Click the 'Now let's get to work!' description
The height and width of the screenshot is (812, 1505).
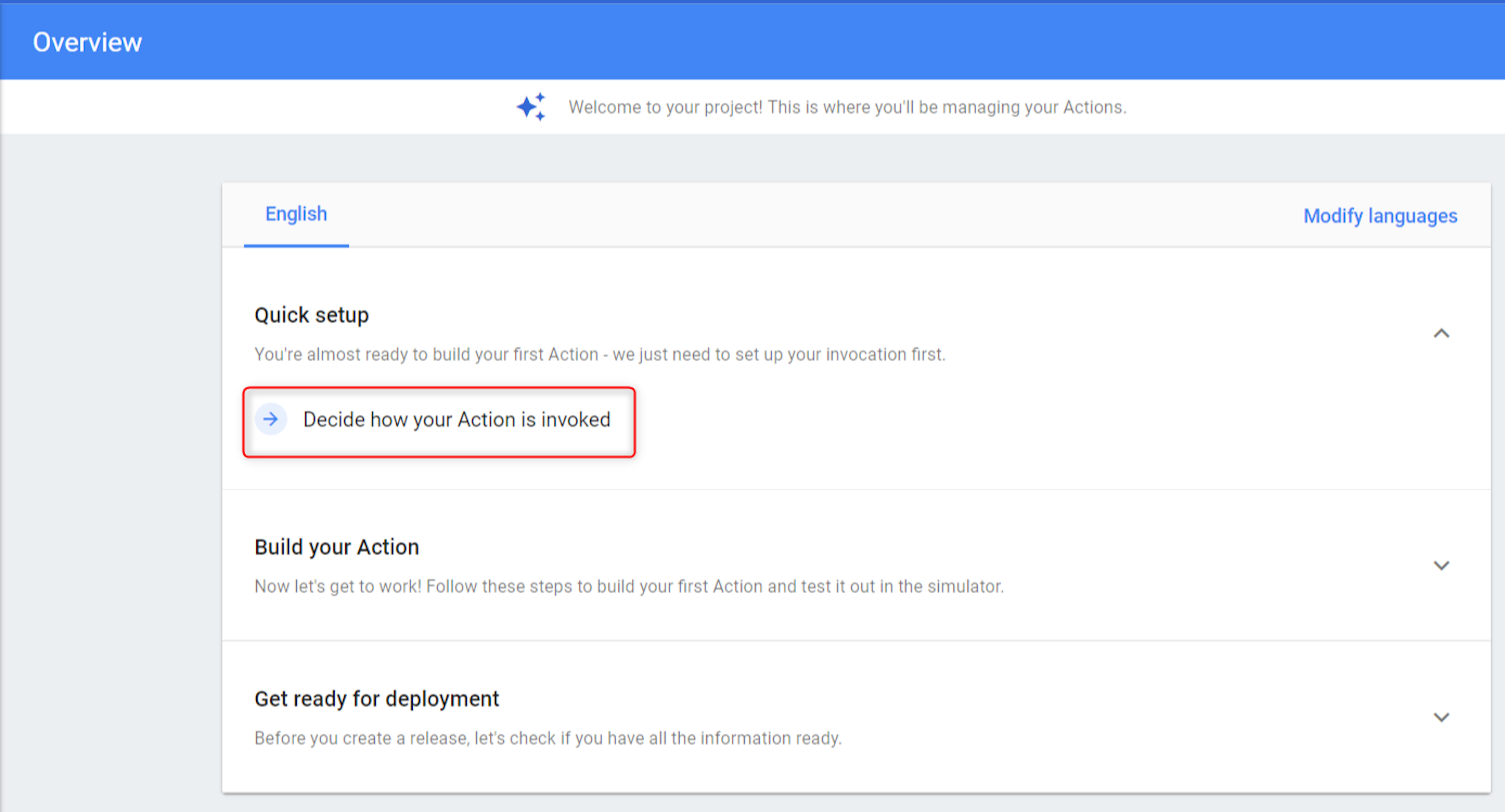click(x=629, y=586)
